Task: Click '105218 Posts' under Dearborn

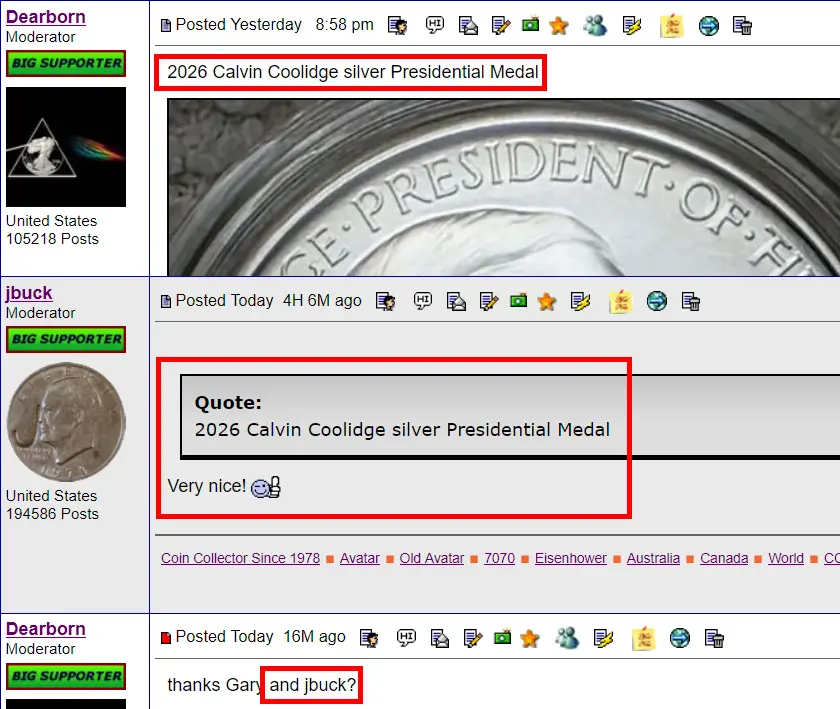Action: point(52,239)
